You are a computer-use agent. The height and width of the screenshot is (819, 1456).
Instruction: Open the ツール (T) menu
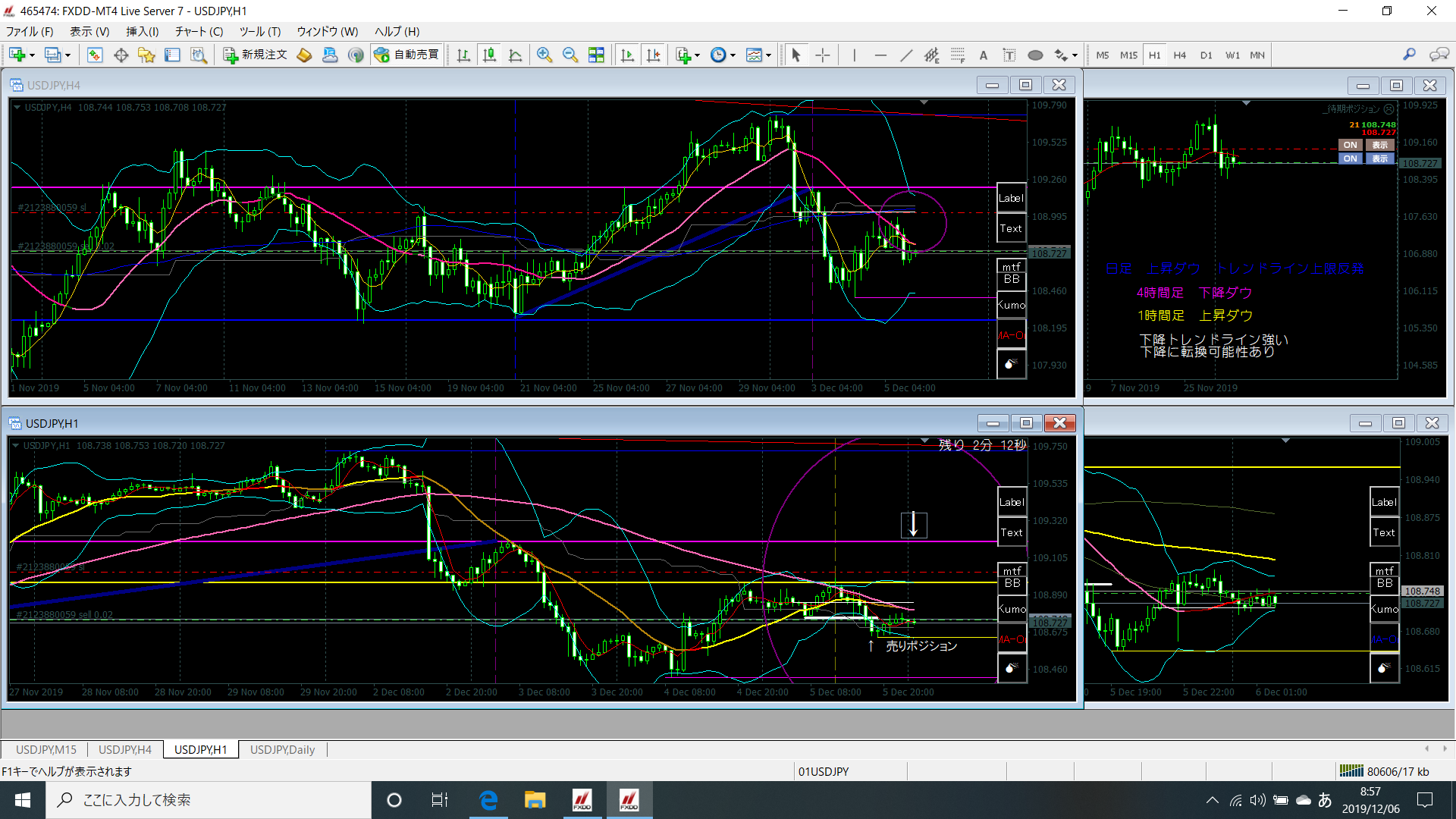[260, 31]
